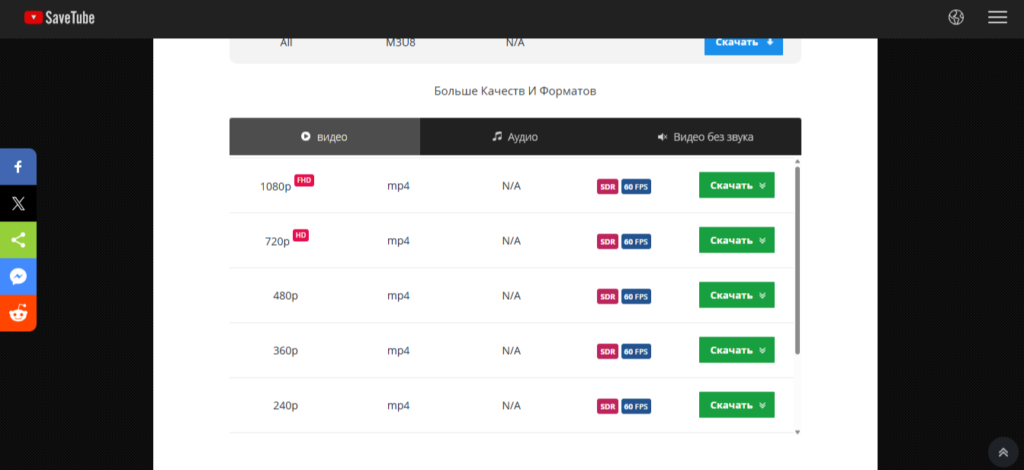Open the language globe icon

tap(956, 17)
